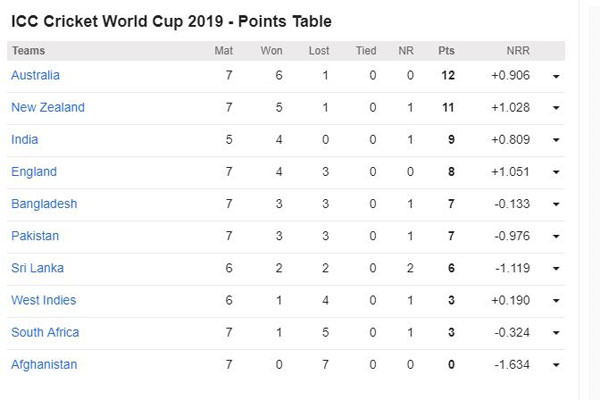The height and width of the screenshot is (400, 600).
Task: Expand the New Zealand row arrow
Action: pyautogui.click(x=556, y=108)
